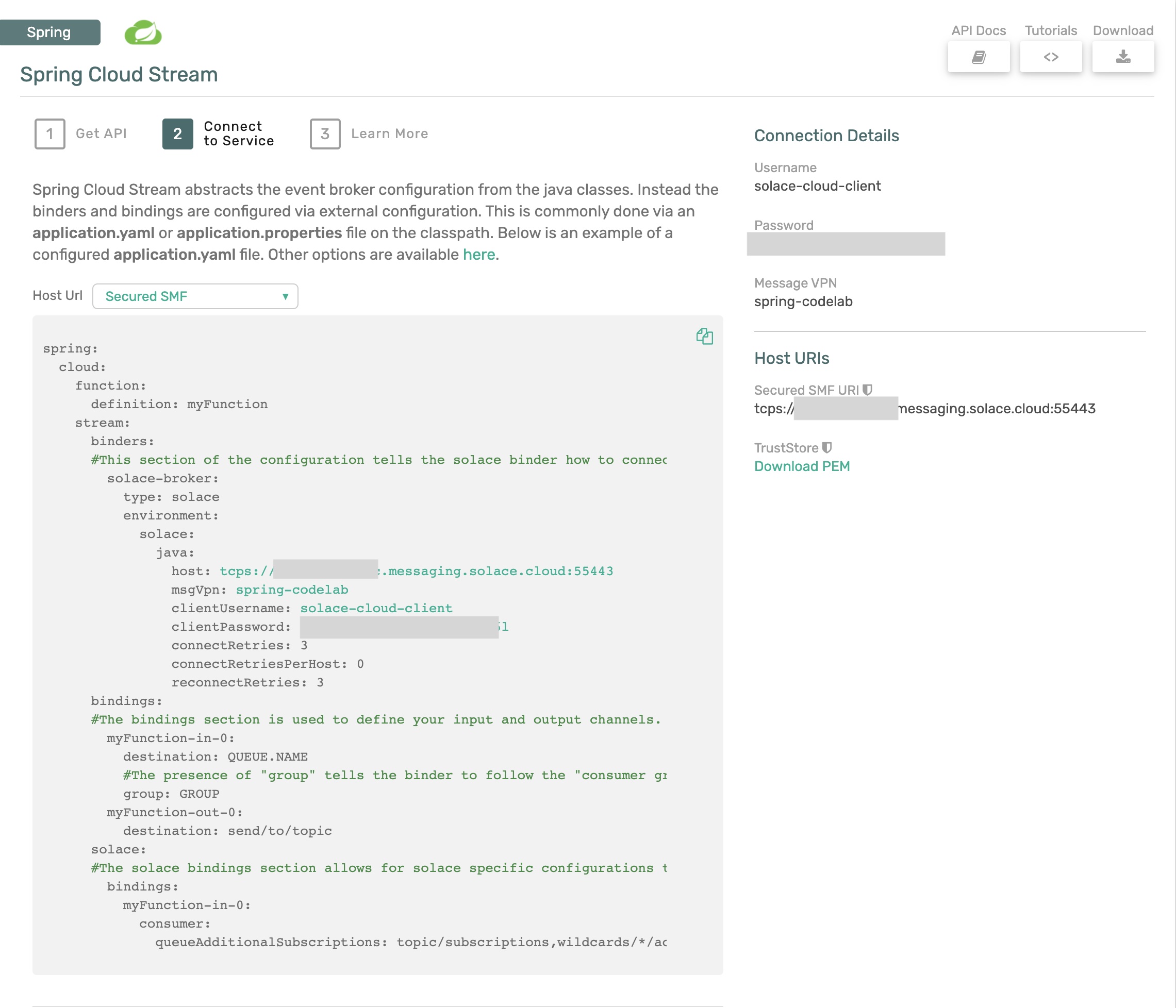
Task: Follow the 'here' link for other options
Action: (x=478, y=255)
